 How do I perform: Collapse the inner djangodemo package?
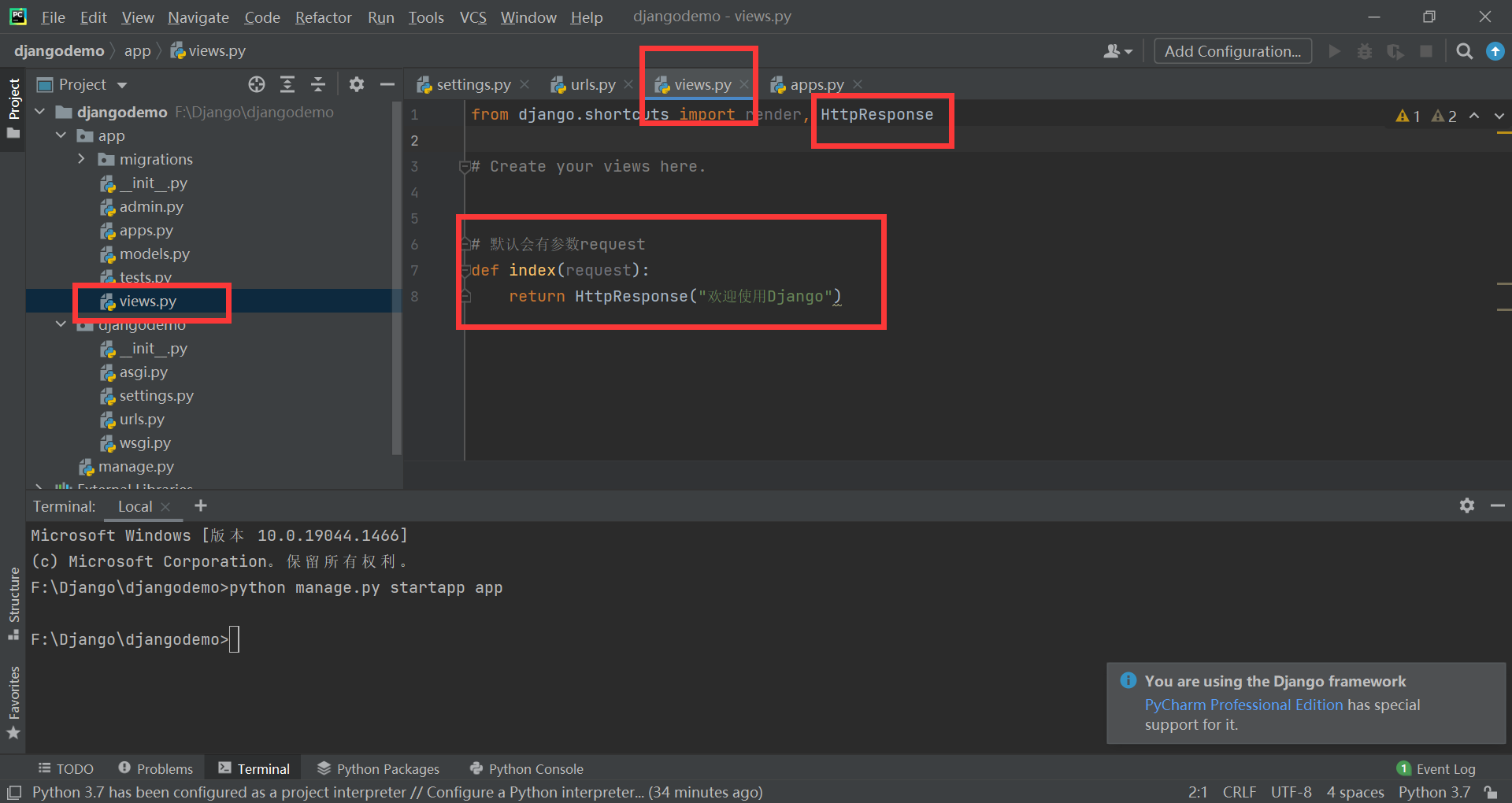pyautogui.click(x=61, y=324)
